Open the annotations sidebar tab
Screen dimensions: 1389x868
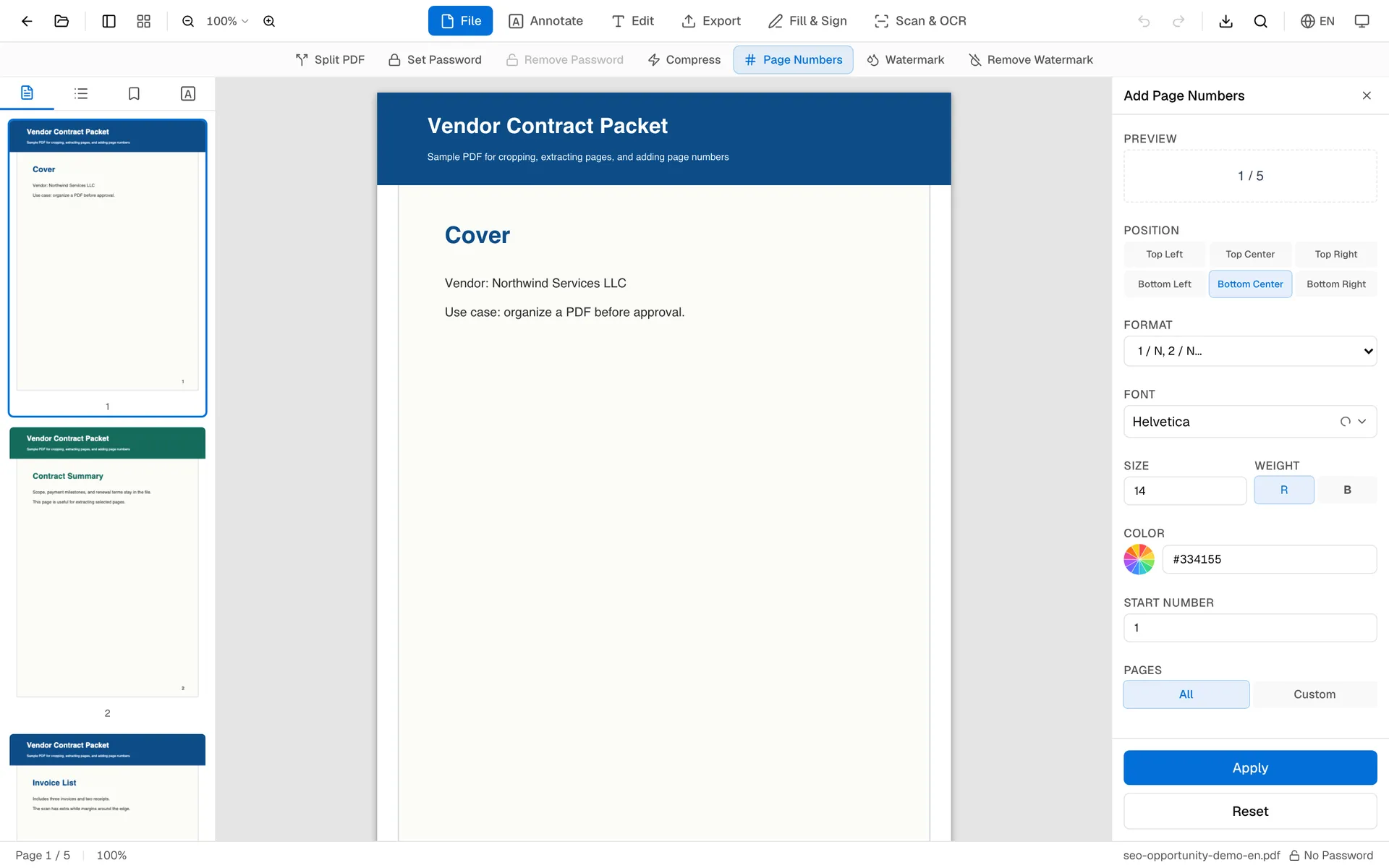pos(187,93)
